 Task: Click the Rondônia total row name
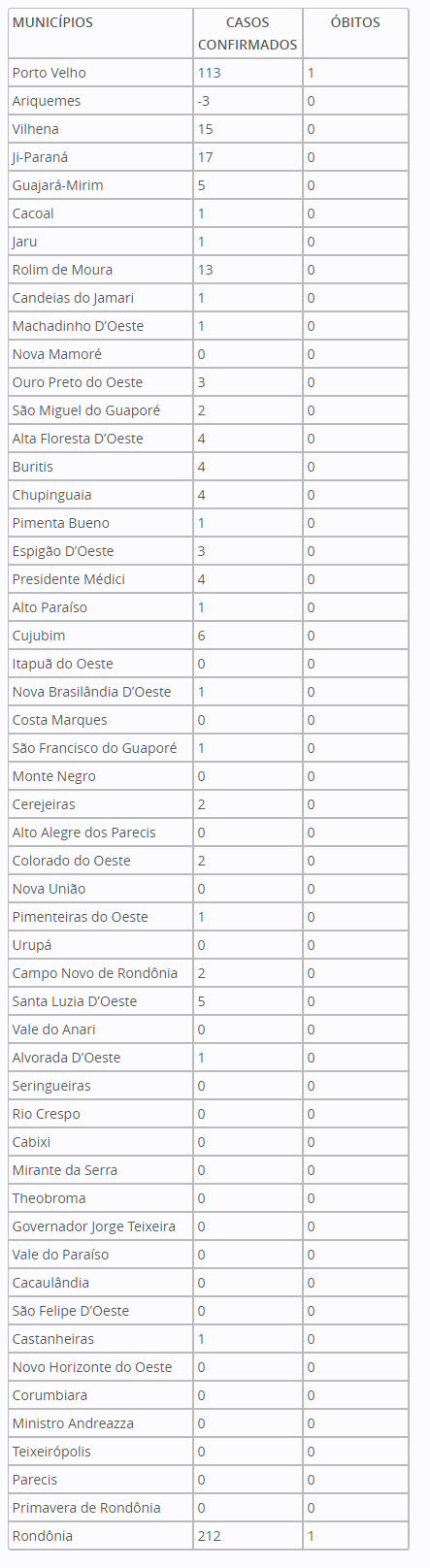click(101, 1536)
